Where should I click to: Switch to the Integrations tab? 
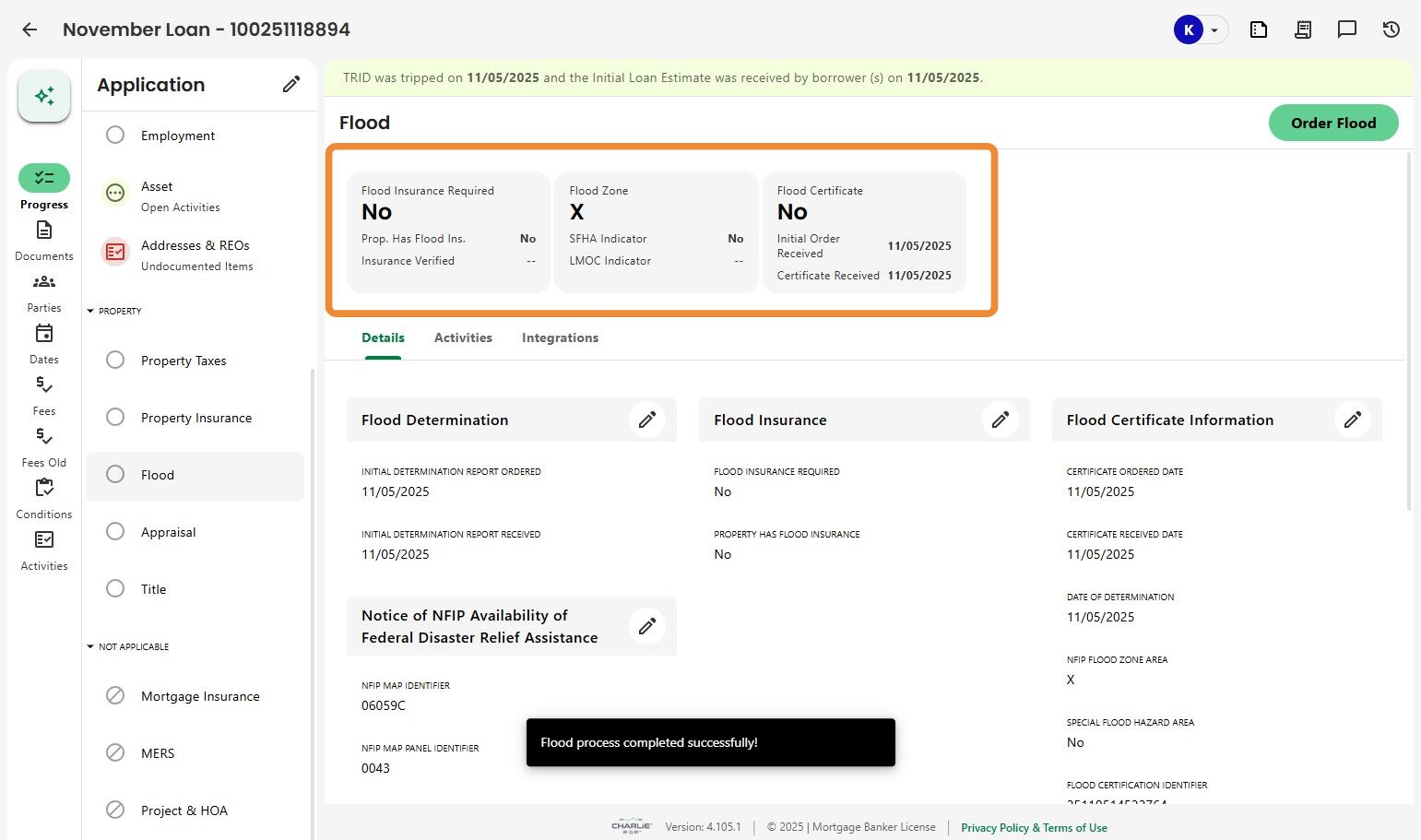[x=560, y=337]
